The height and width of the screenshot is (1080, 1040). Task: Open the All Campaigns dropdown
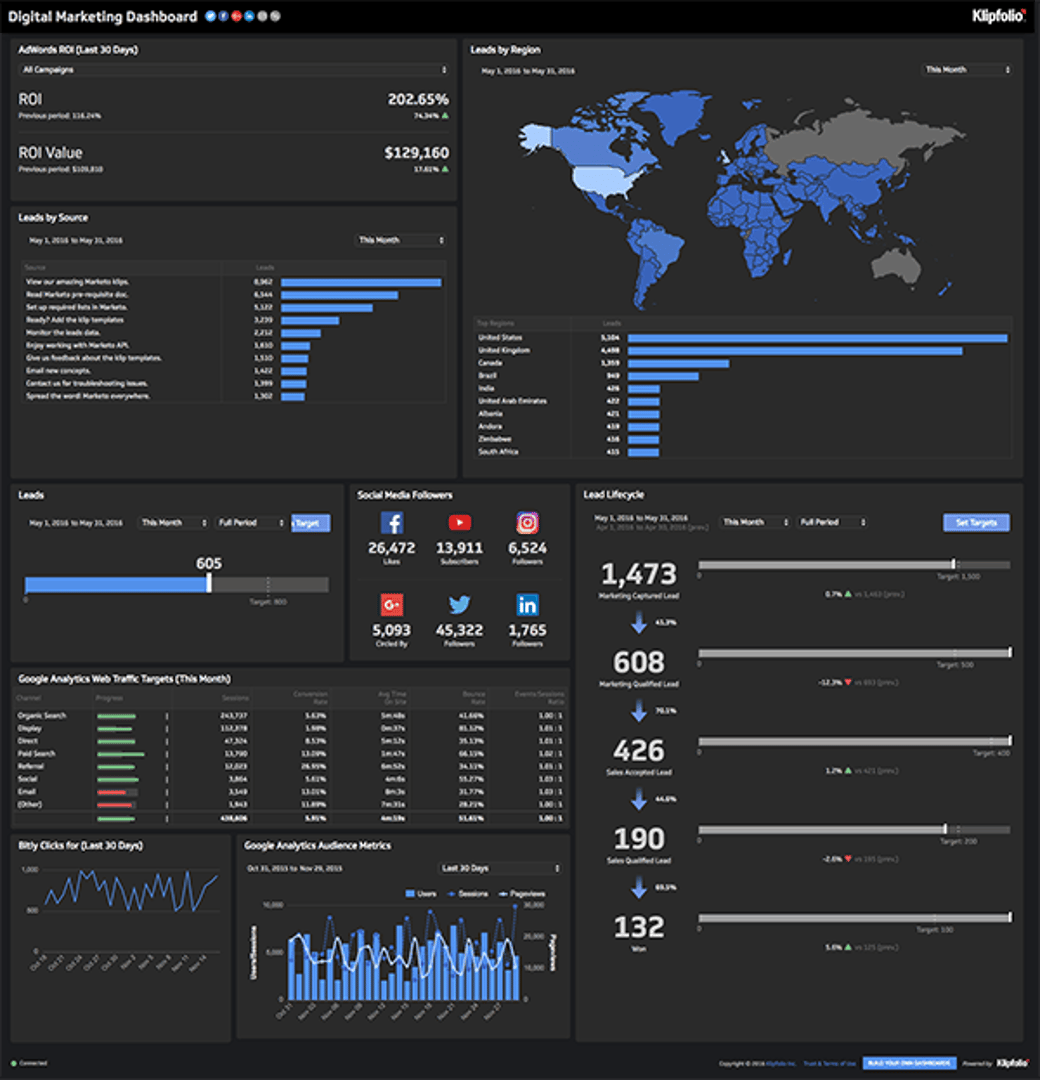[234, 70]
